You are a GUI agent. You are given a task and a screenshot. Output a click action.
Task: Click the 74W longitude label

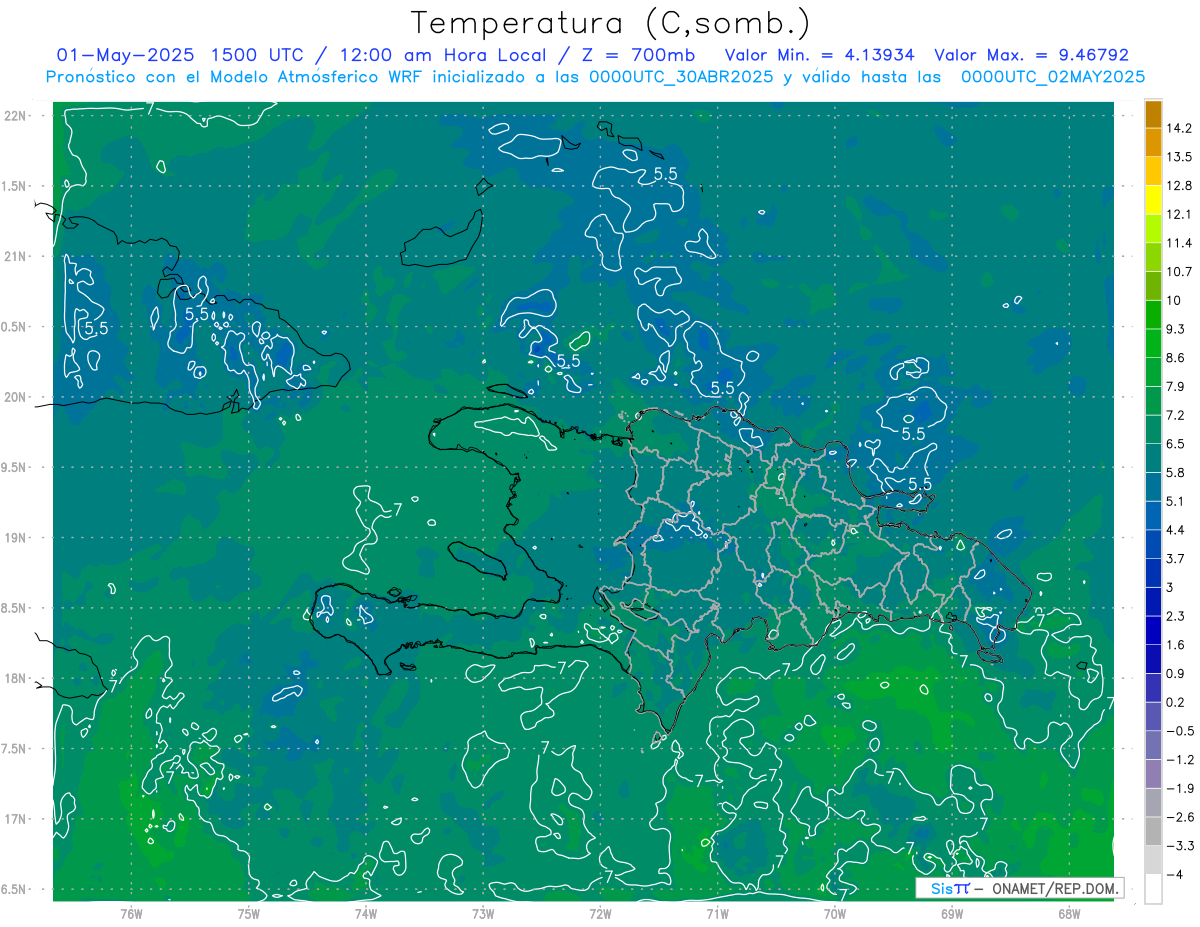click(x=365, y=913)
